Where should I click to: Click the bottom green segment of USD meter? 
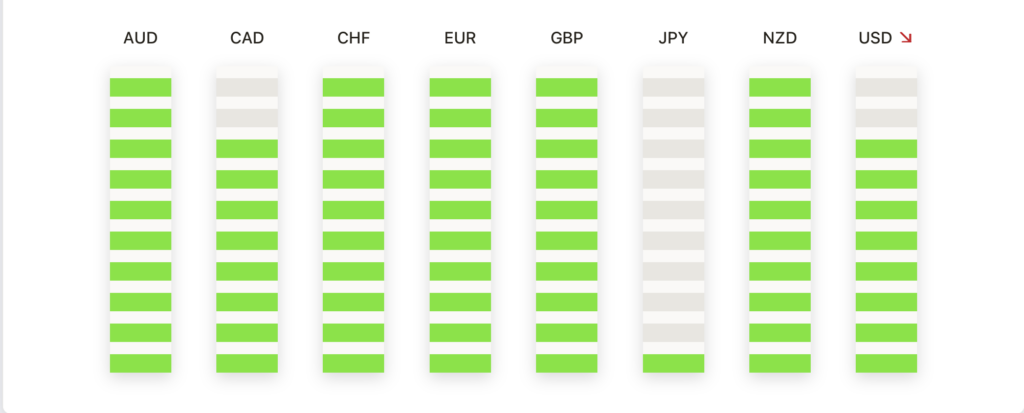coord(886,363)
